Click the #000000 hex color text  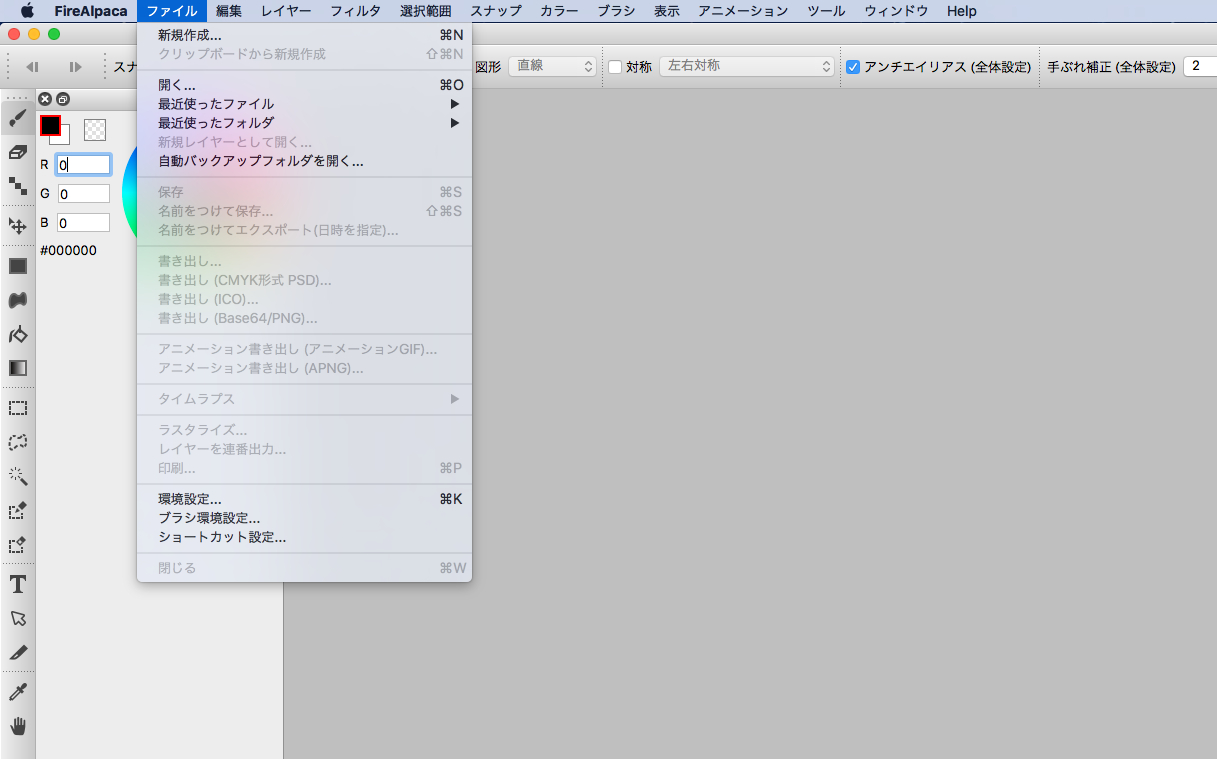68,250
